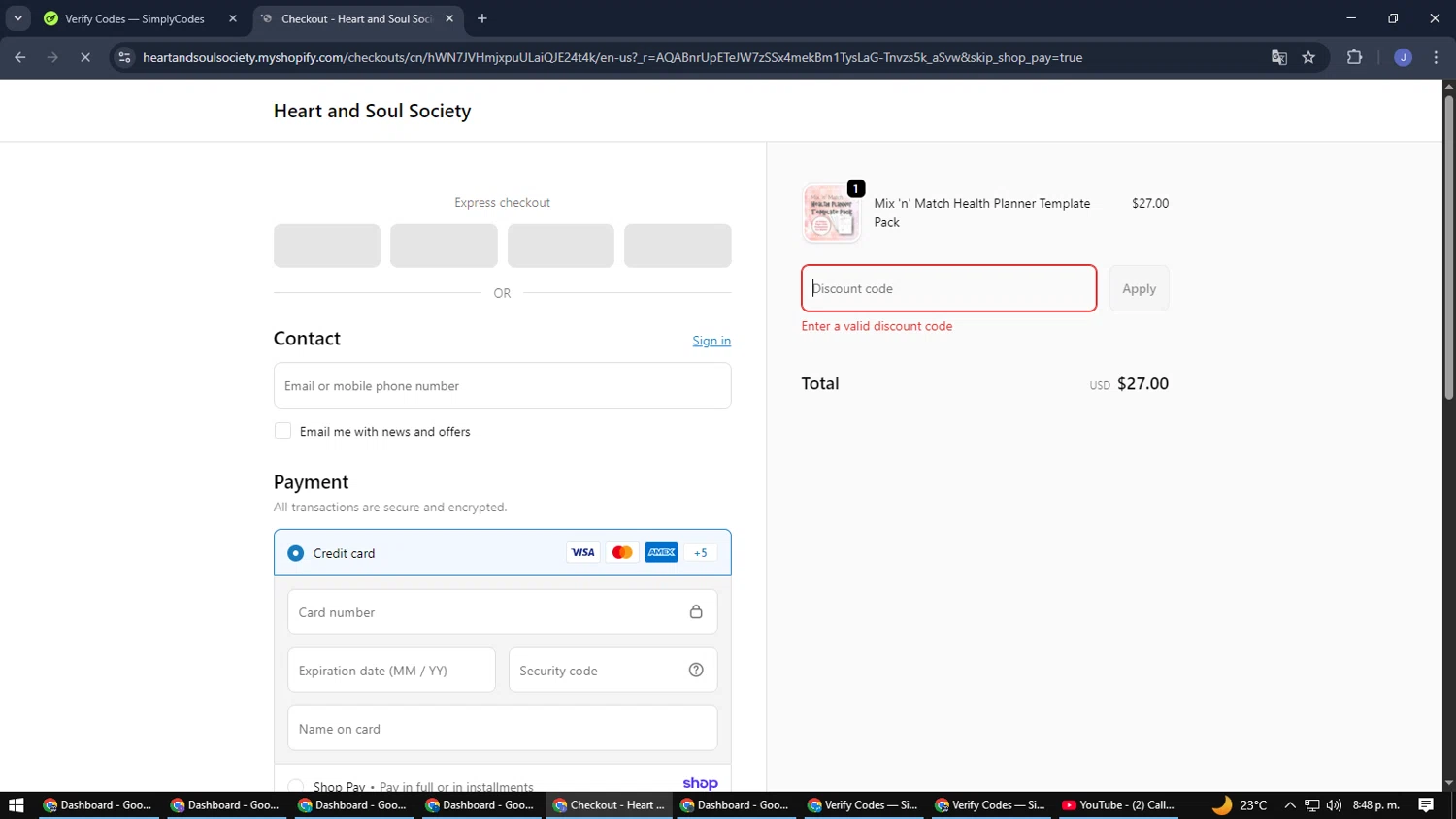Open the first Dashboard - Goo... taskbar item
This screenshot has height=819, width=1456.
tap(97, 805)
